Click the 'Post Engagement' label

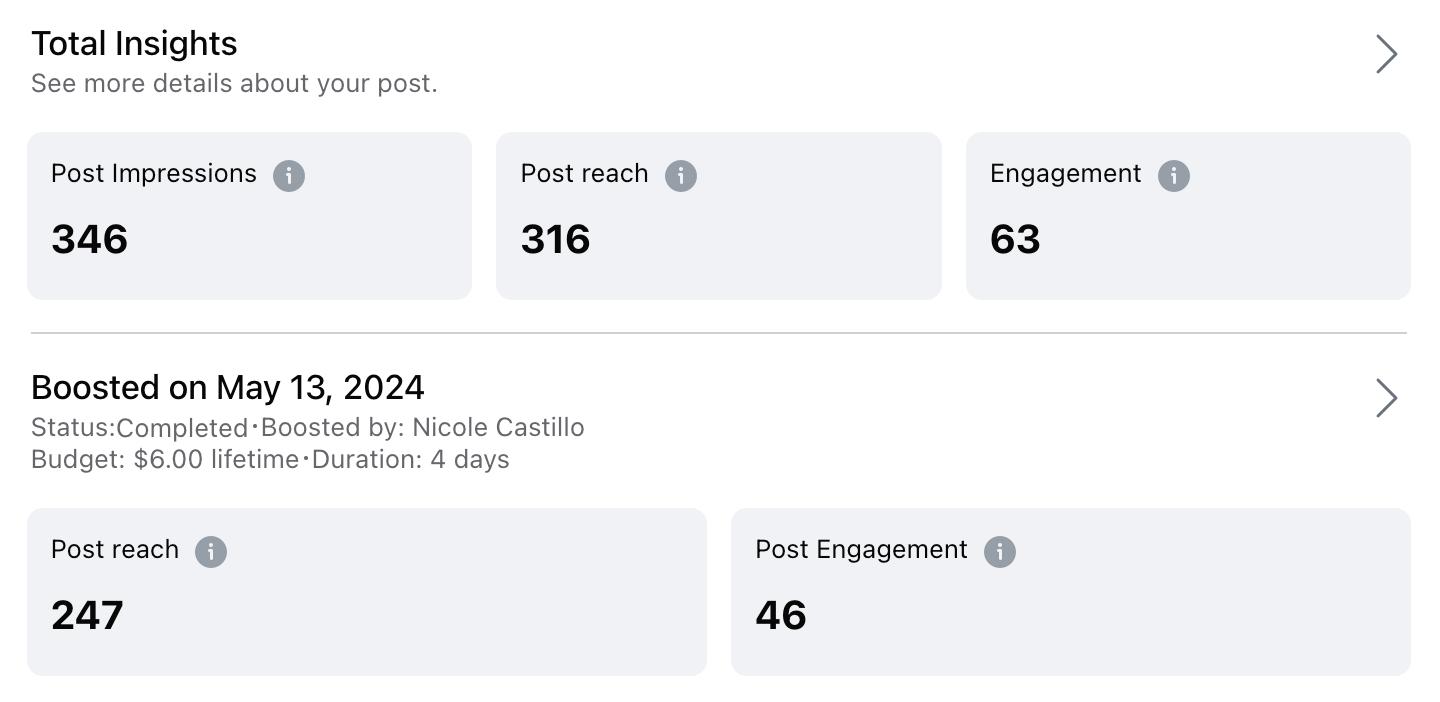click(x=861, y=550)
